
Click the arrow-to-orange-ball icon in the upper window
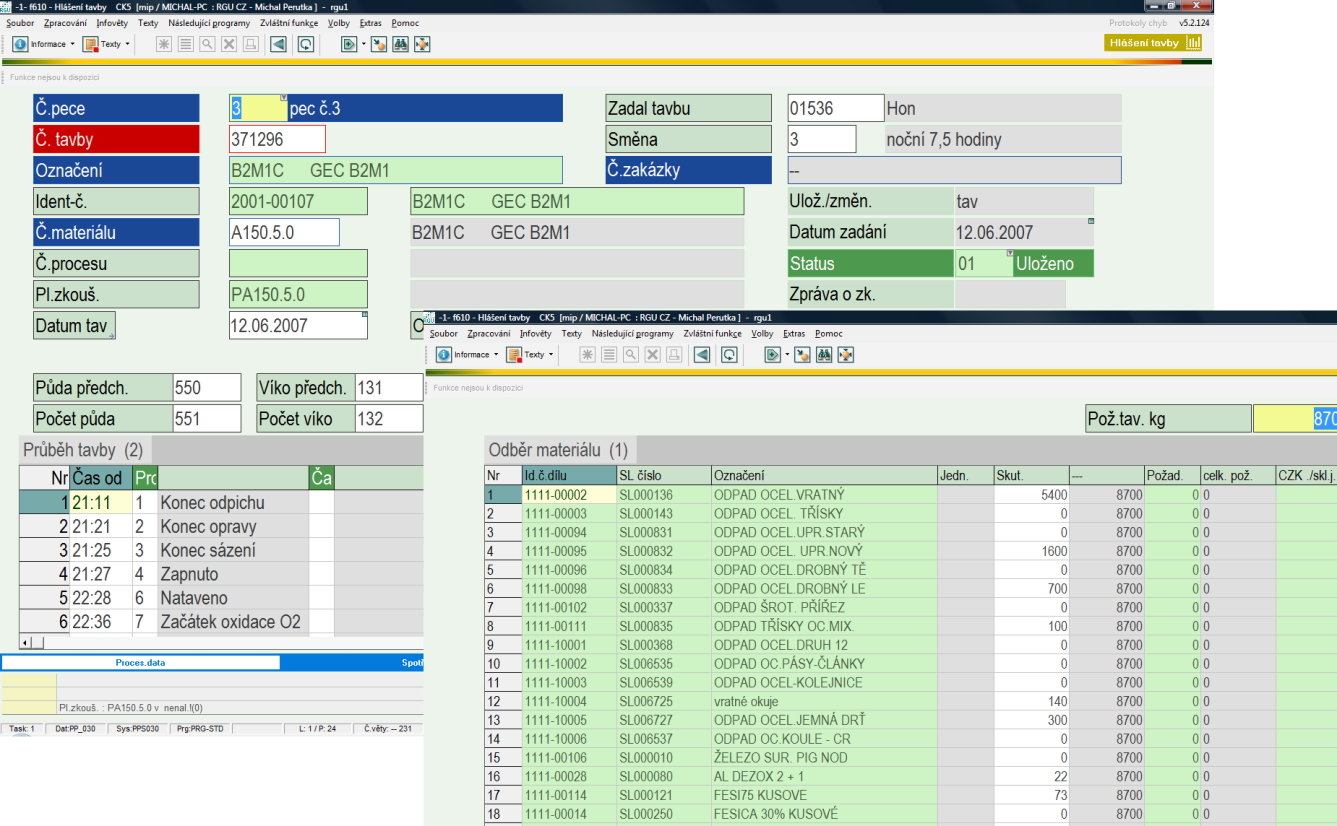coord(379,44)
